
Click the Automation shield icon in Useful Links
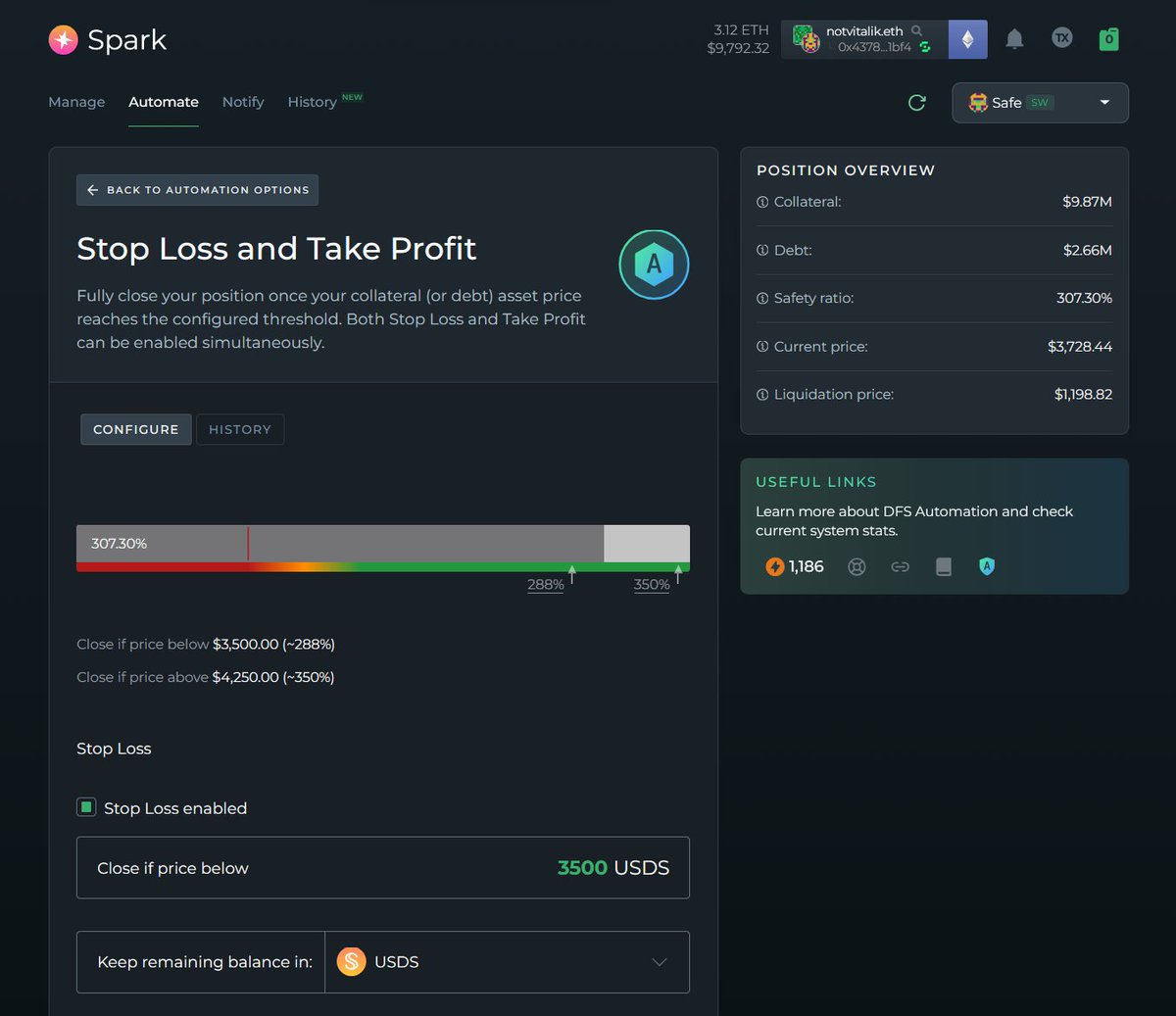tap(987, 566)
